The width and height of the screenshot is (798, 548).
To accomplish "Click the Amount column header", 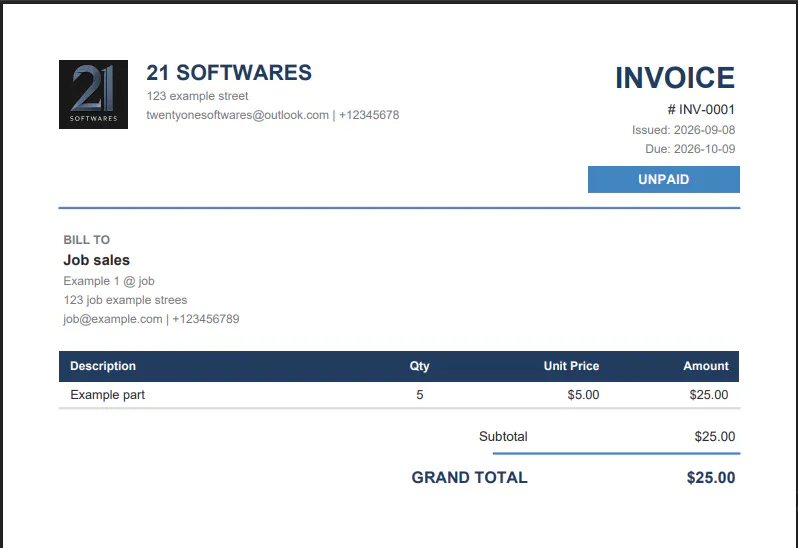I will 706,366.
